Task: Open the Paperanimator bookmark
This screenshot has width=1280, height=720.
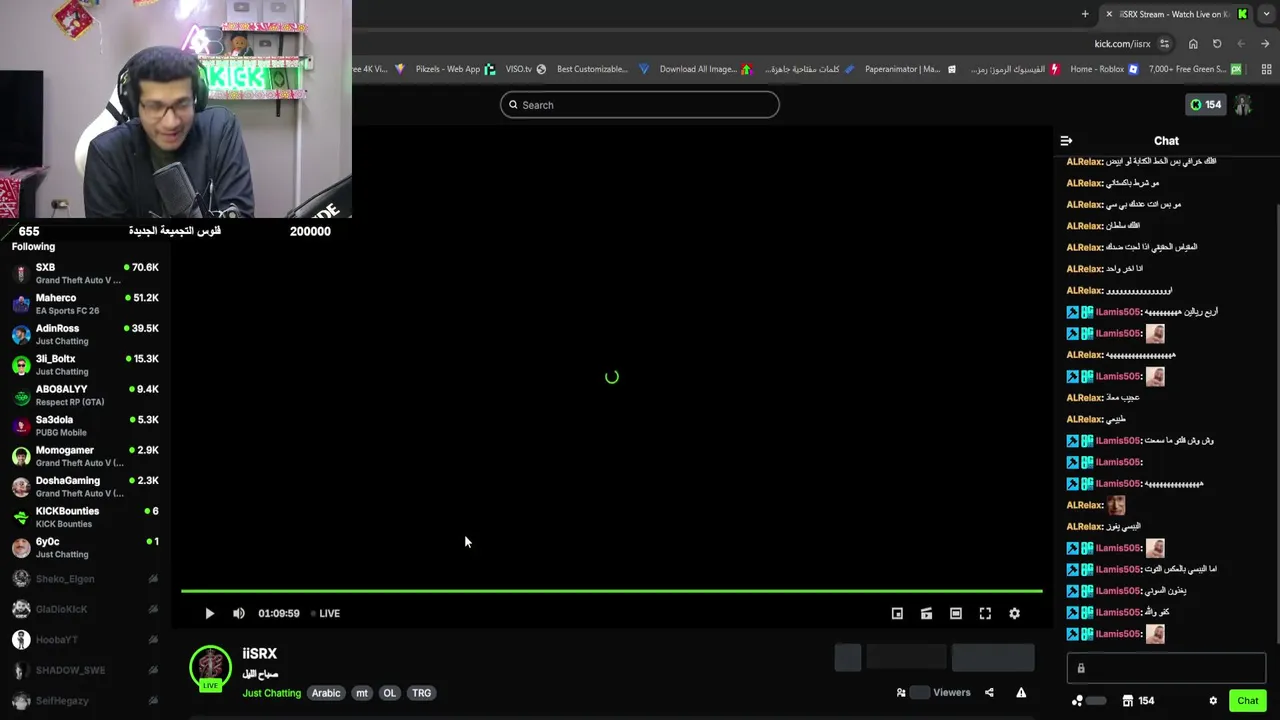Action: 910,69
